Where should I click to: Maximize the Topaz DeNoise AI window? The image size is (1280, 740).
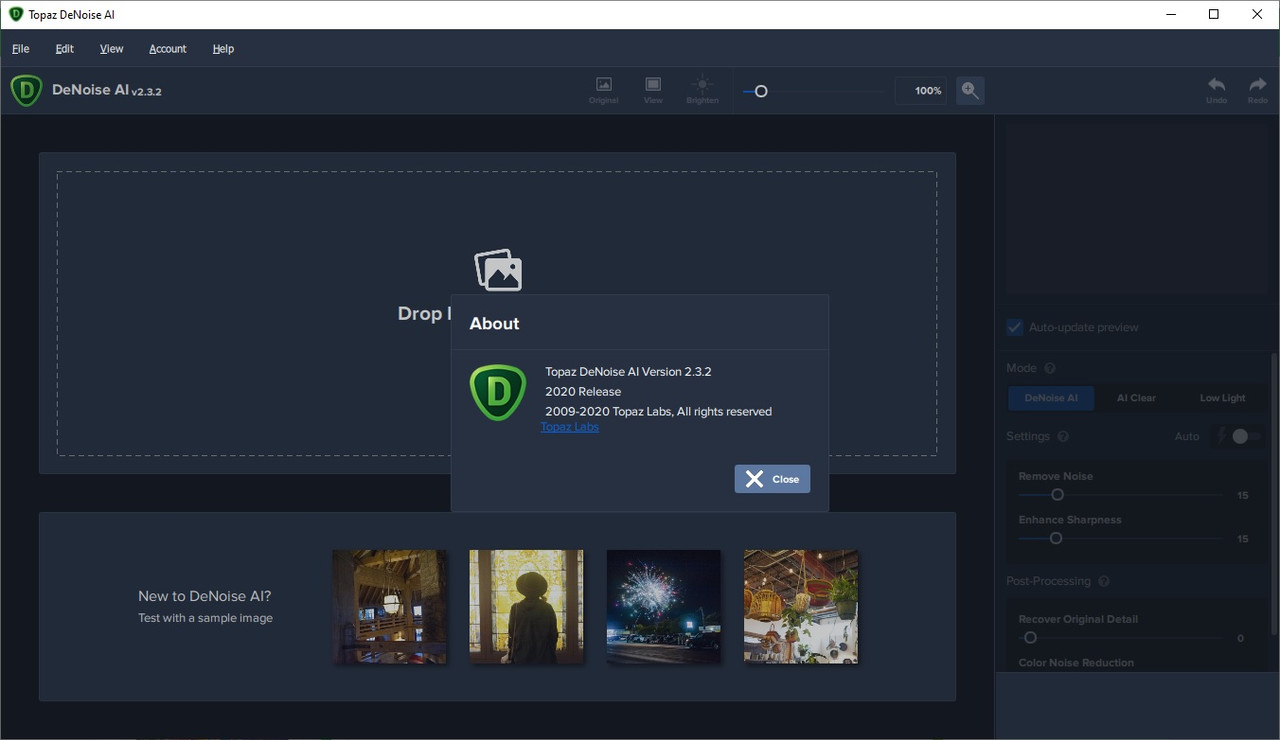pos(1214,14)
